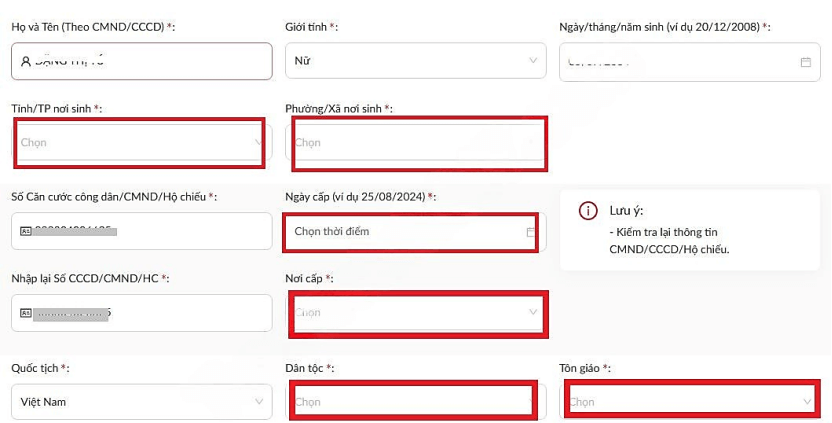Expand the Tỉnh/TP nơi sinh dropdown
This screenshot has height=423, width=832.
click(140, 142)
